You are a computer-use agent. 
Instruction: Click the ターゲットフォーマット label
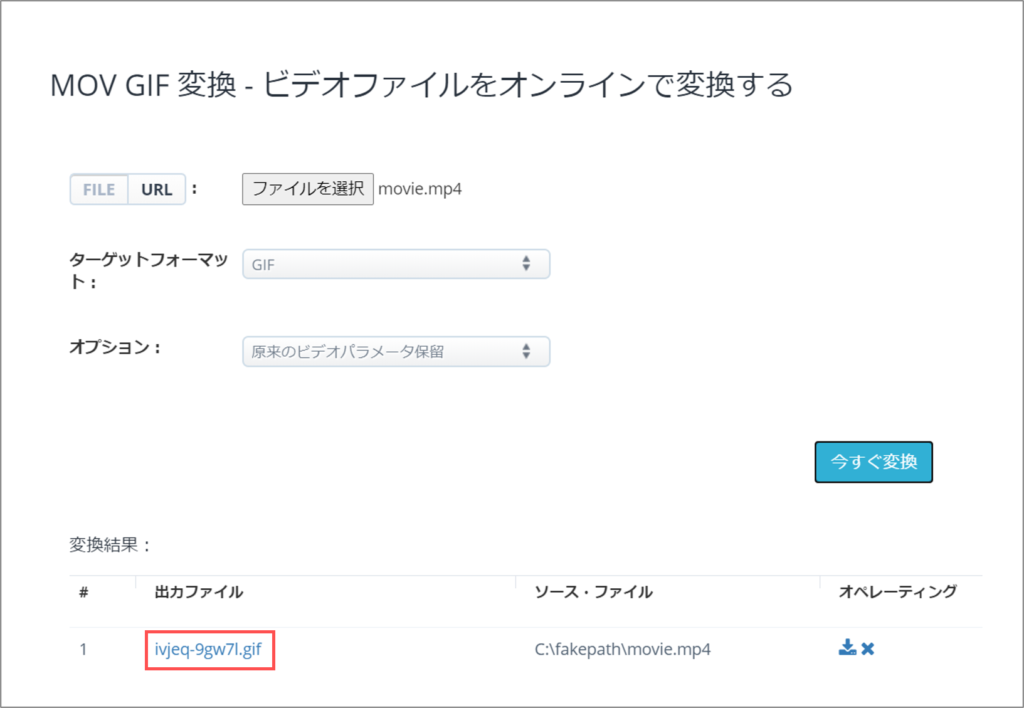(x=148, y=270)
